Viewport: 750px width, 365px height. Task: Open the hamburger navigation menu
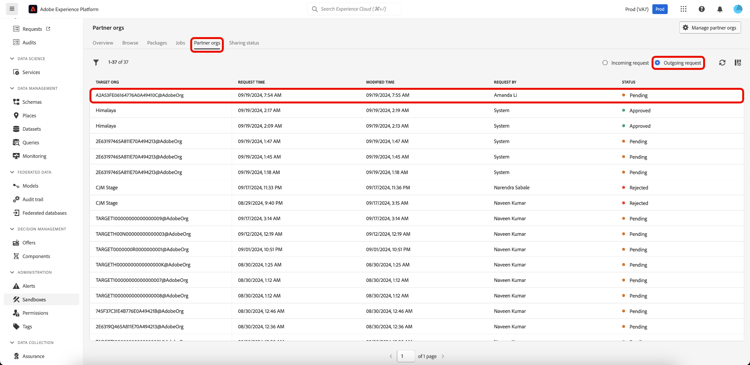pos(12,9)
